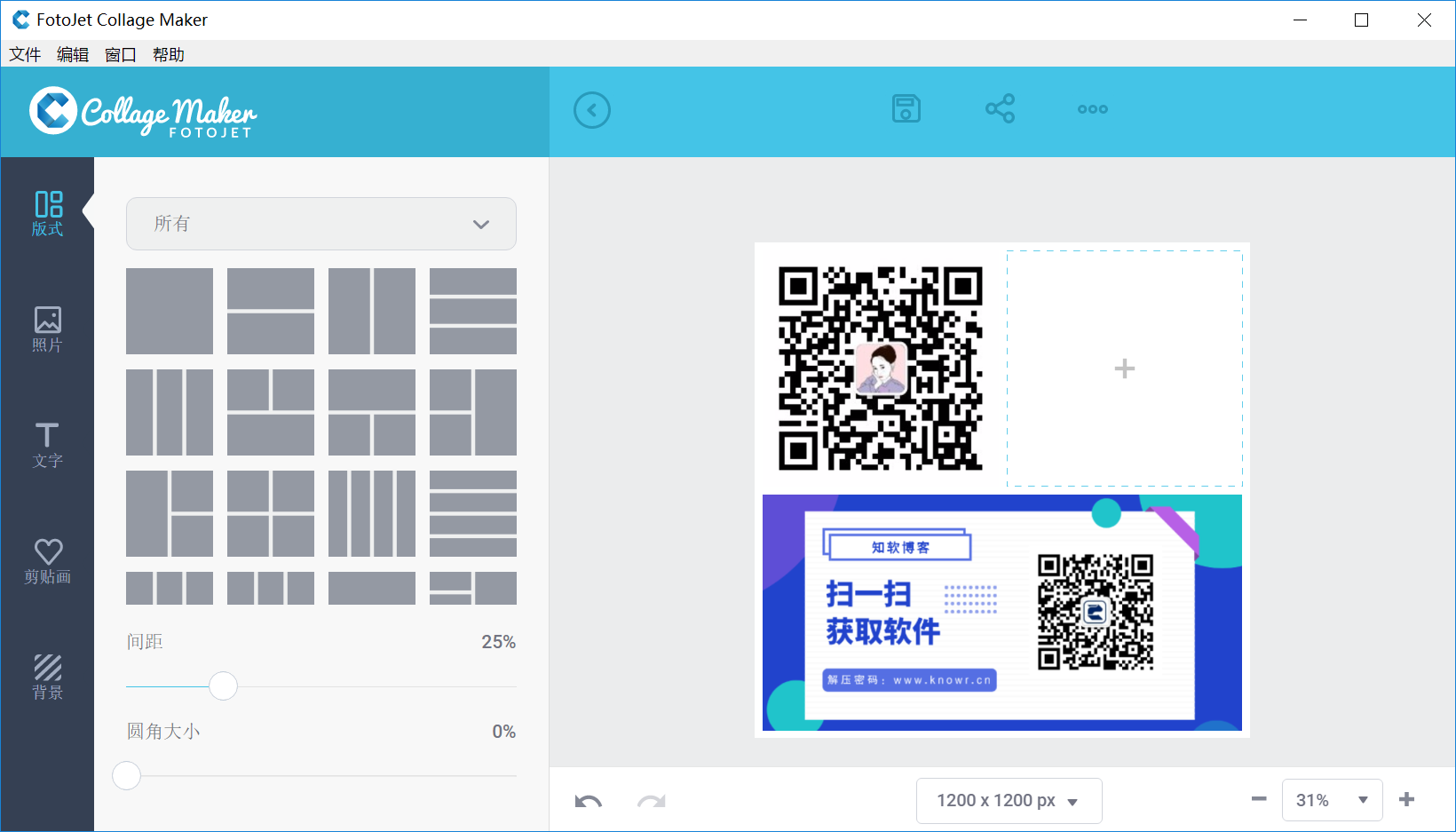
Task: Click the share icon
Action: pos(1000,109)
